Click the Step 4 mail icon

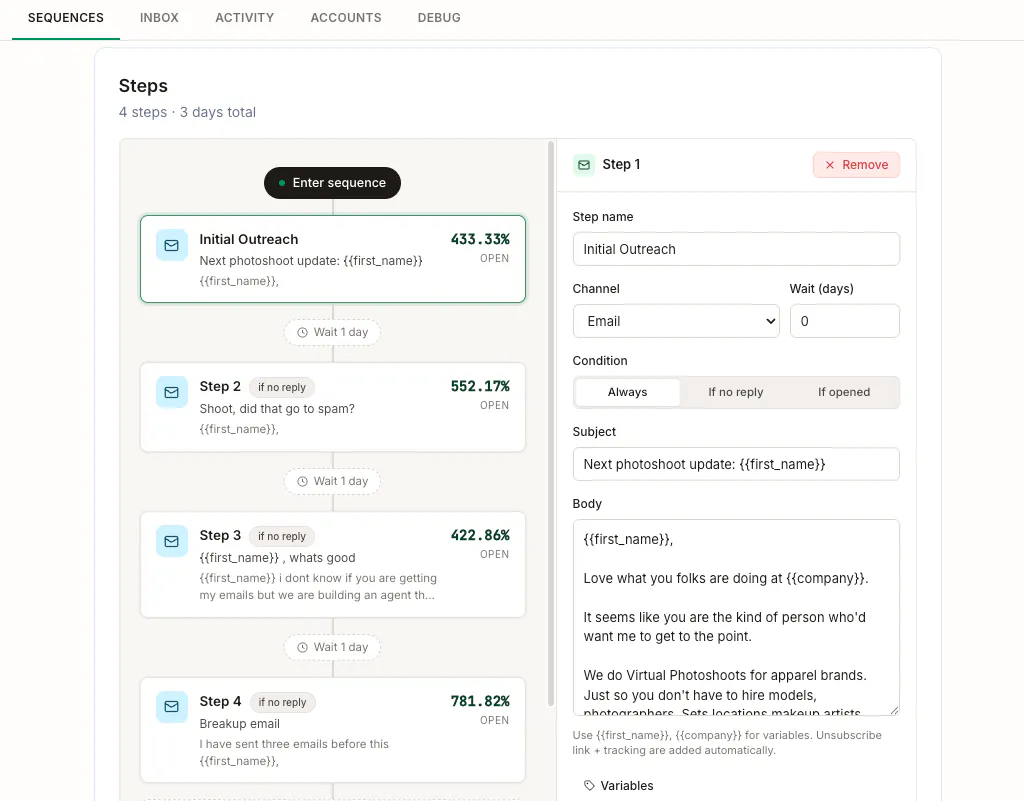(172, 707)
